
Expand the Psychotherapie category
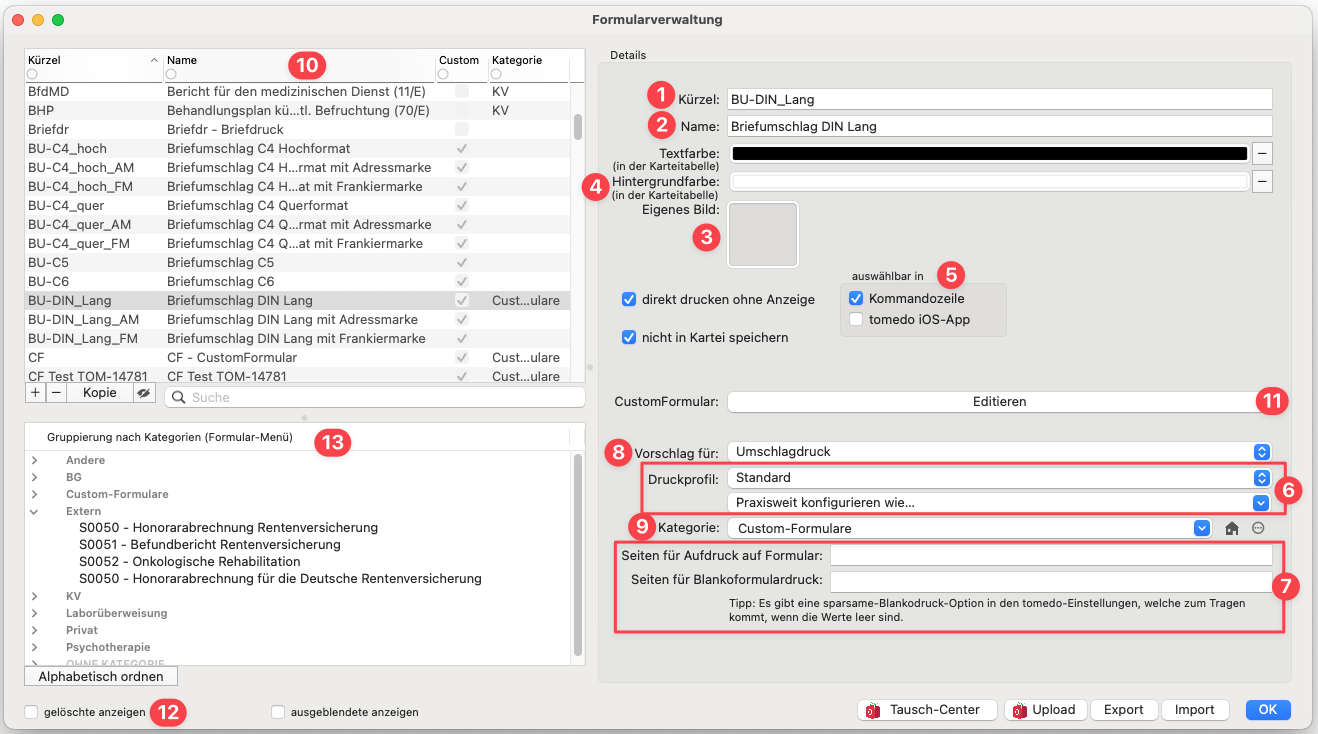[x=35, y=647]
